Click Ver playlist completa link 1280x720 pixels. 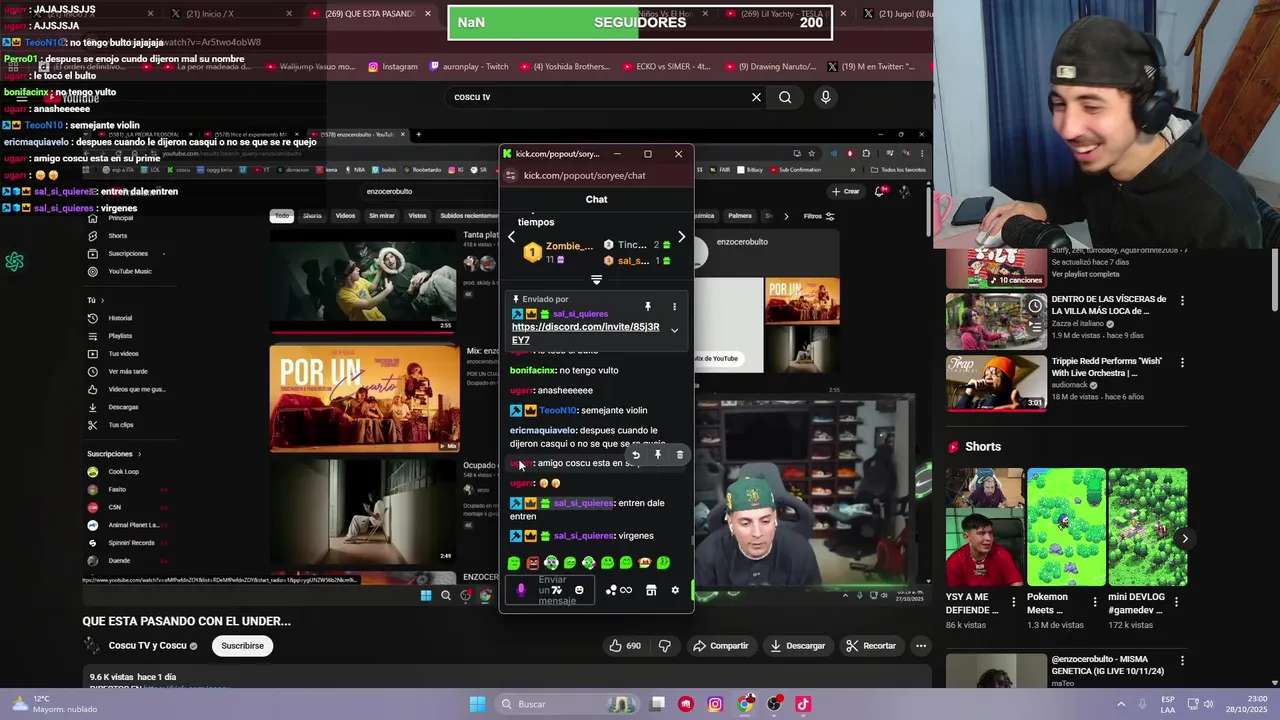pyautogui.click(x=1085, y=274)
